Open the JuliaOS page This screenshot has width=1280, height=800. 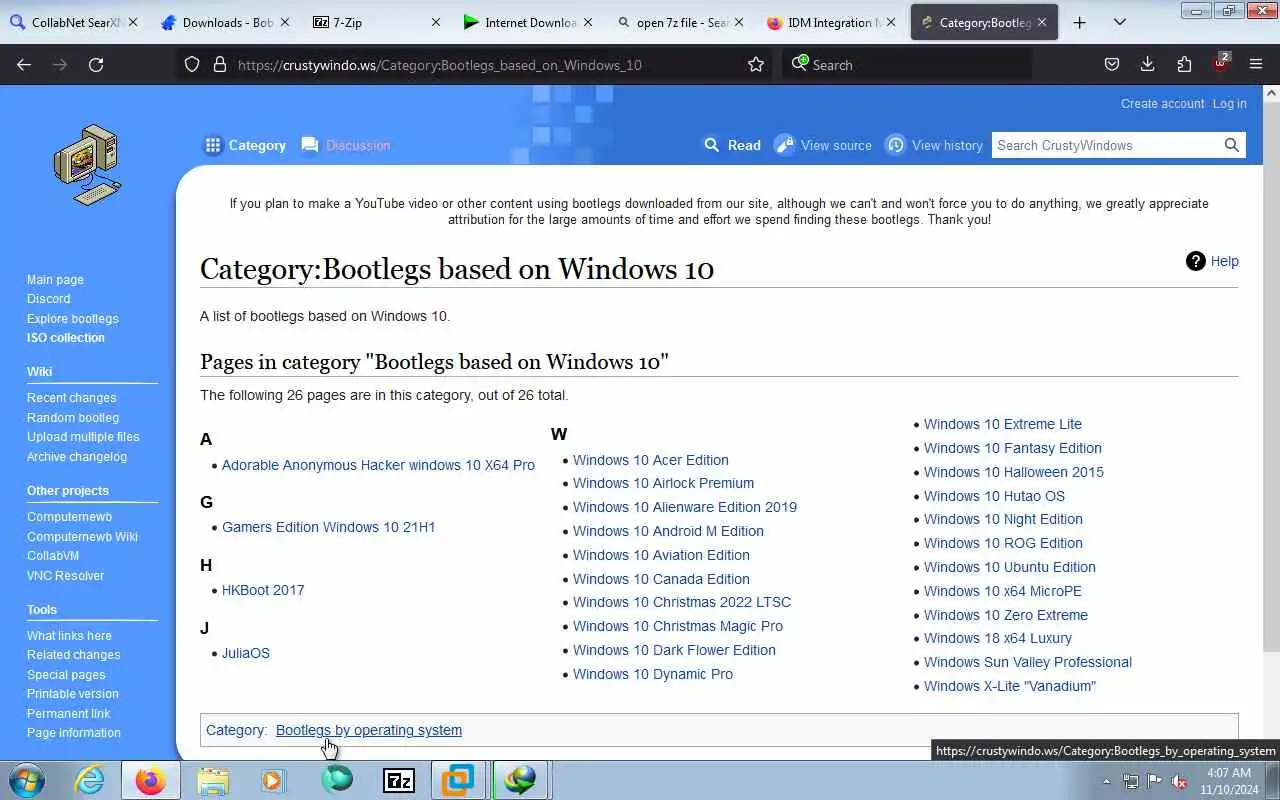[246, 653]
